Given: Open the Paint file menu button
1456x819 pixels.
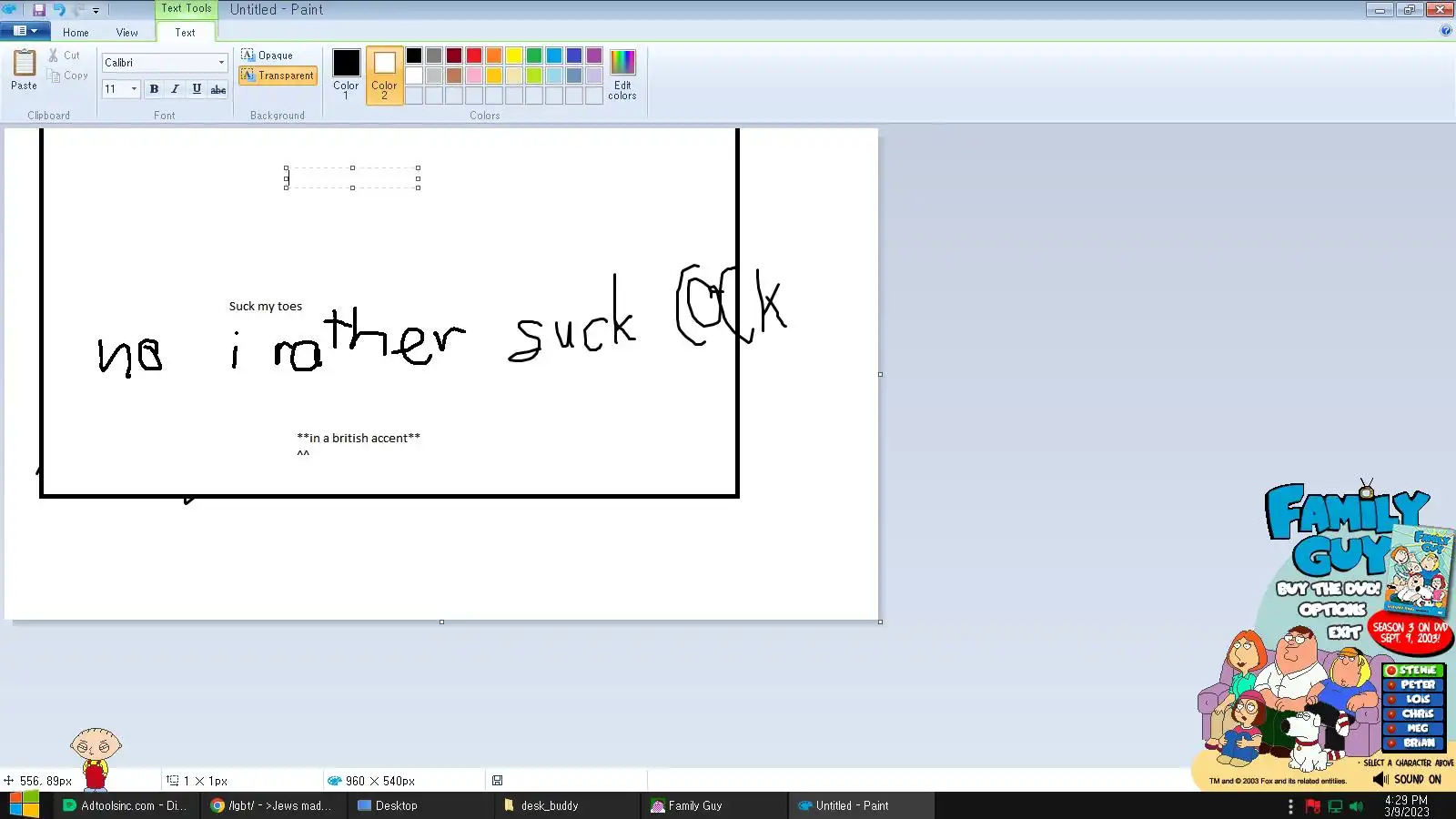Looking at the screenshot, I should point(25,31).
